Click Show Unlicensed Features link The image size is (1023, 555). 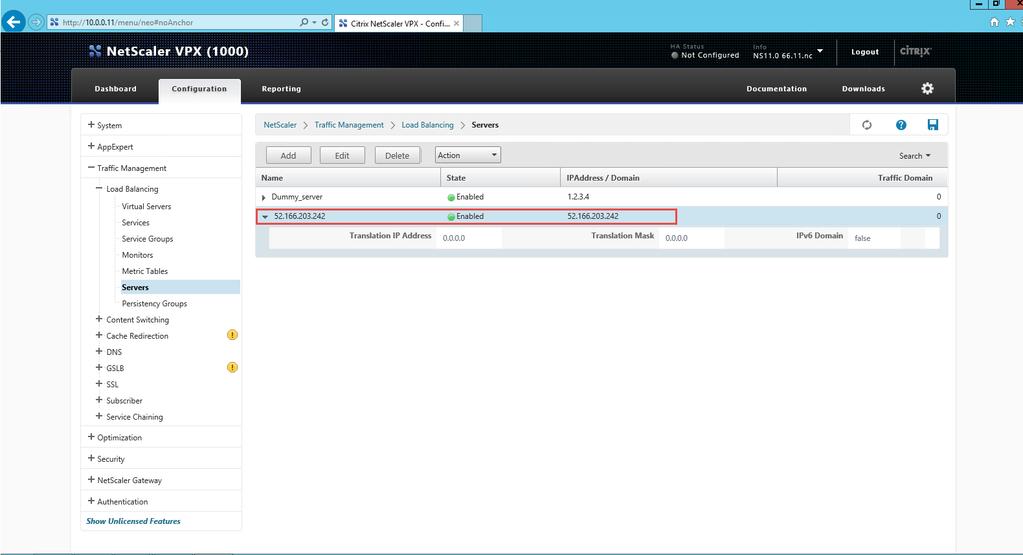click(x=133, y=521)
